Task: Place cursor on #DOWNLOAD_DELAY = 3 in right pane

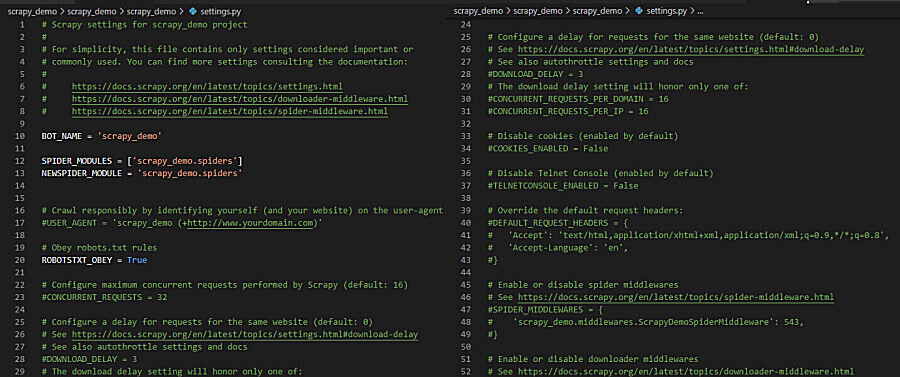Action: (x=527, y=74)
